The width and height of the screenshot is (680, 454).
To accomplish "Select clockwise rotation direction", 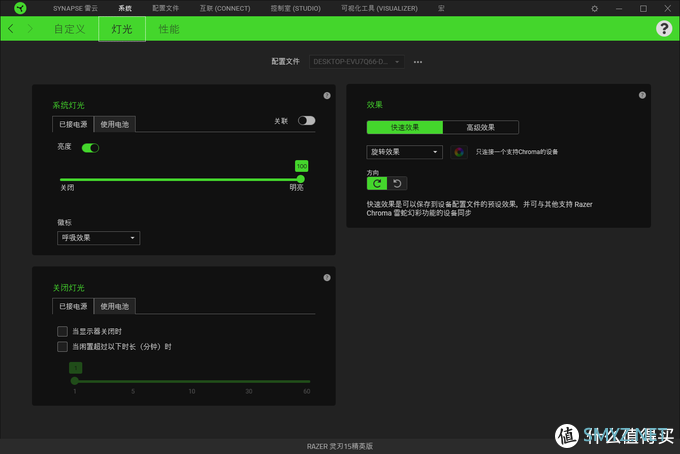I will pos(377,183).
